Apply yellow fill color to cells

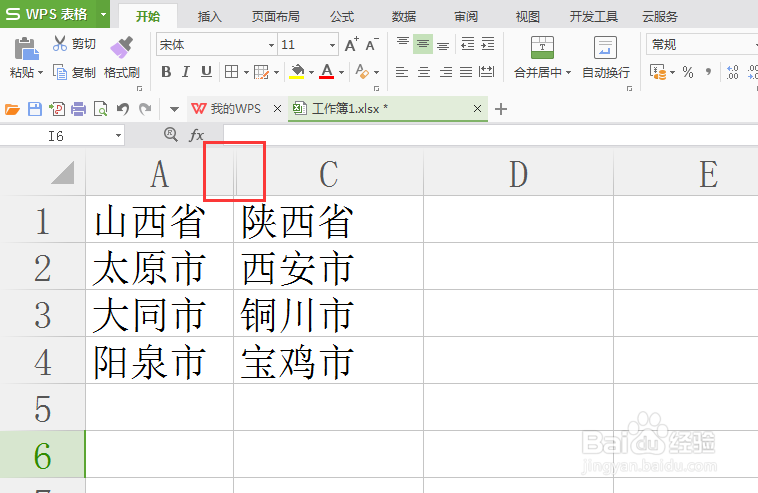(297, 72)
